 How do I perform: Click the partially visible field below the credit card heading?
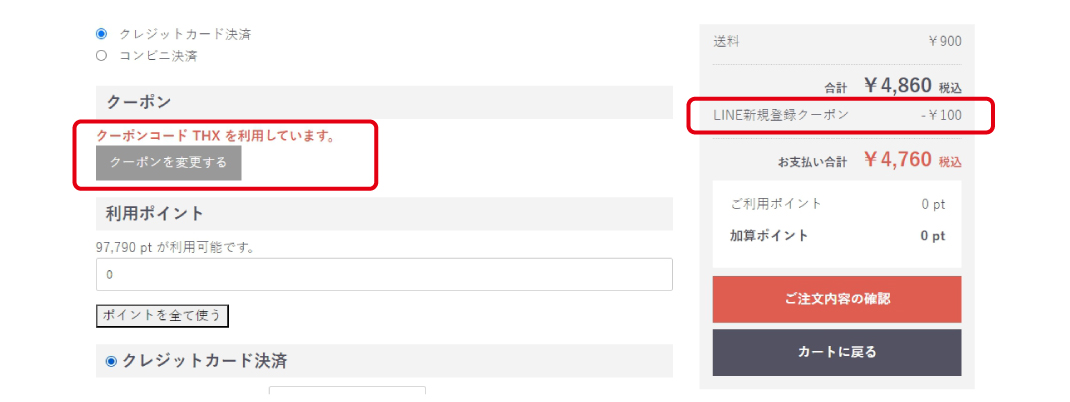[x=347, y=390]
